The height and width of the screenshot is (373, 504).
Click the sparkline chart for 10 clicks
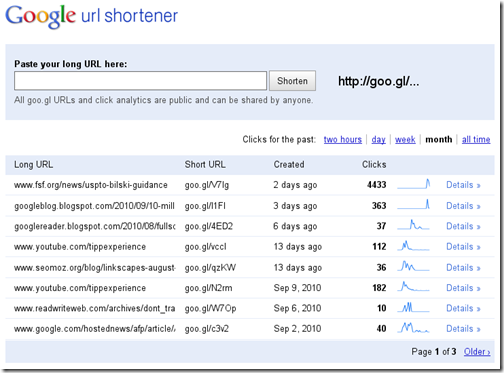[413, 307]
